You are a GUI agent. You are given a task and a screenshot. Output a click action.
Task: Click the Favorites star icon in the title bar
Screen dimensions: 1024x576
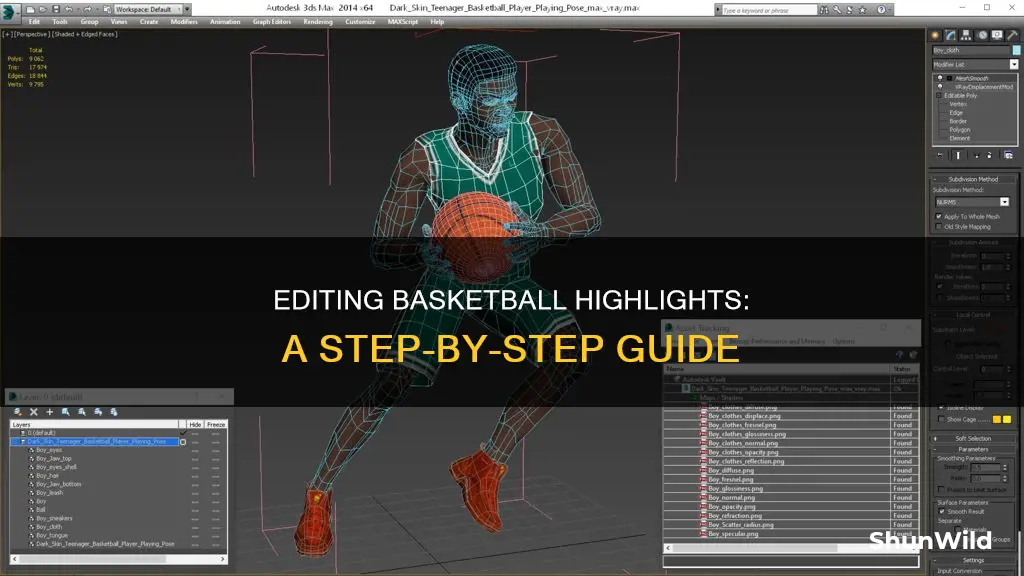click(863, 10)
